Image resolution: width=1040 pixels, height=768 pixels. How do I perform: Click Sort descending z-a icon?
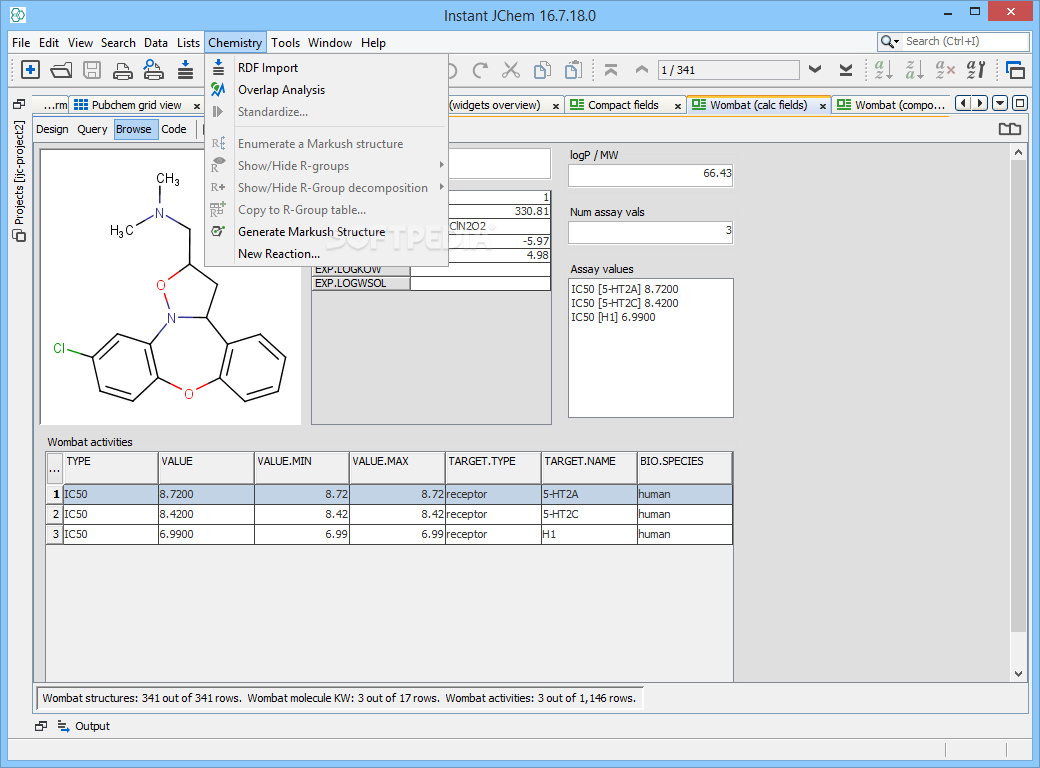(915, 70)
